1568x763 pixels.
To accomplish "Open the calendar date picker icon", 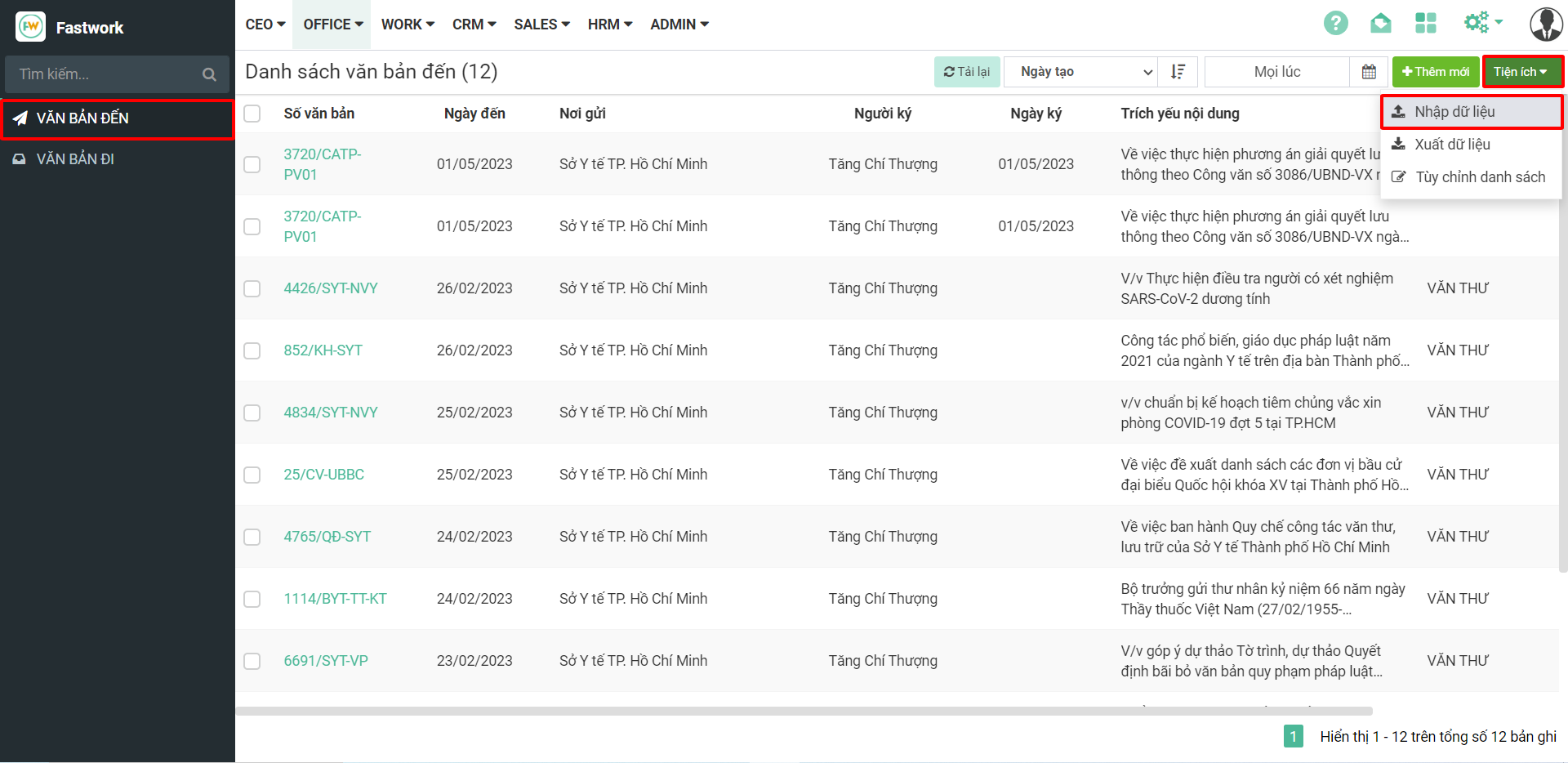I will (x=1369, y=72).
